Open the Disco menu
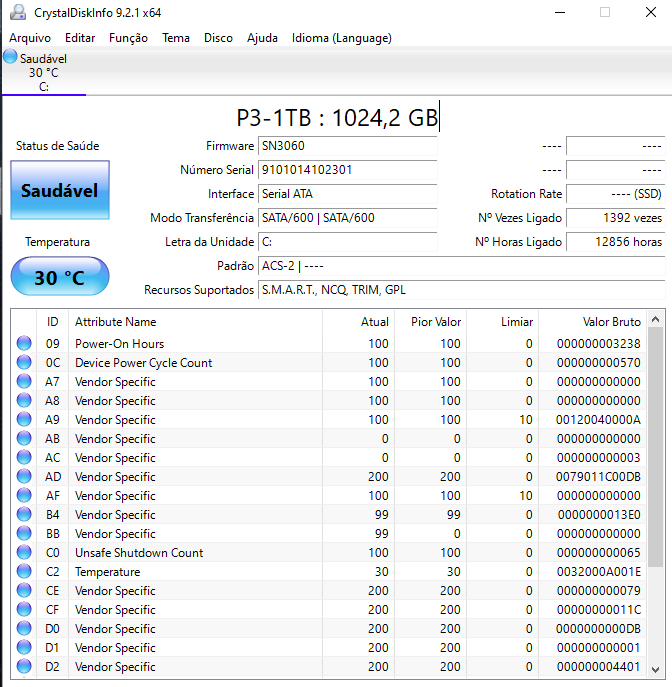This screenshot has width=672, height=687. [218, 38]
